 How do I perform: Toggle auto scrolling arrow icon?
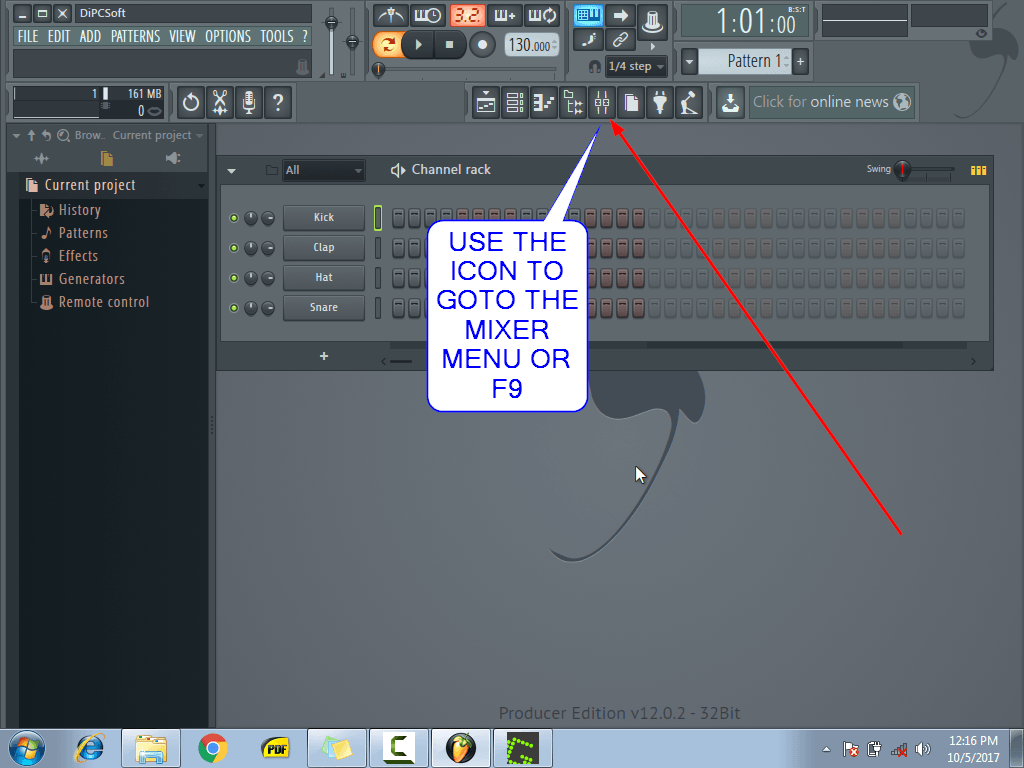[620, 15]
